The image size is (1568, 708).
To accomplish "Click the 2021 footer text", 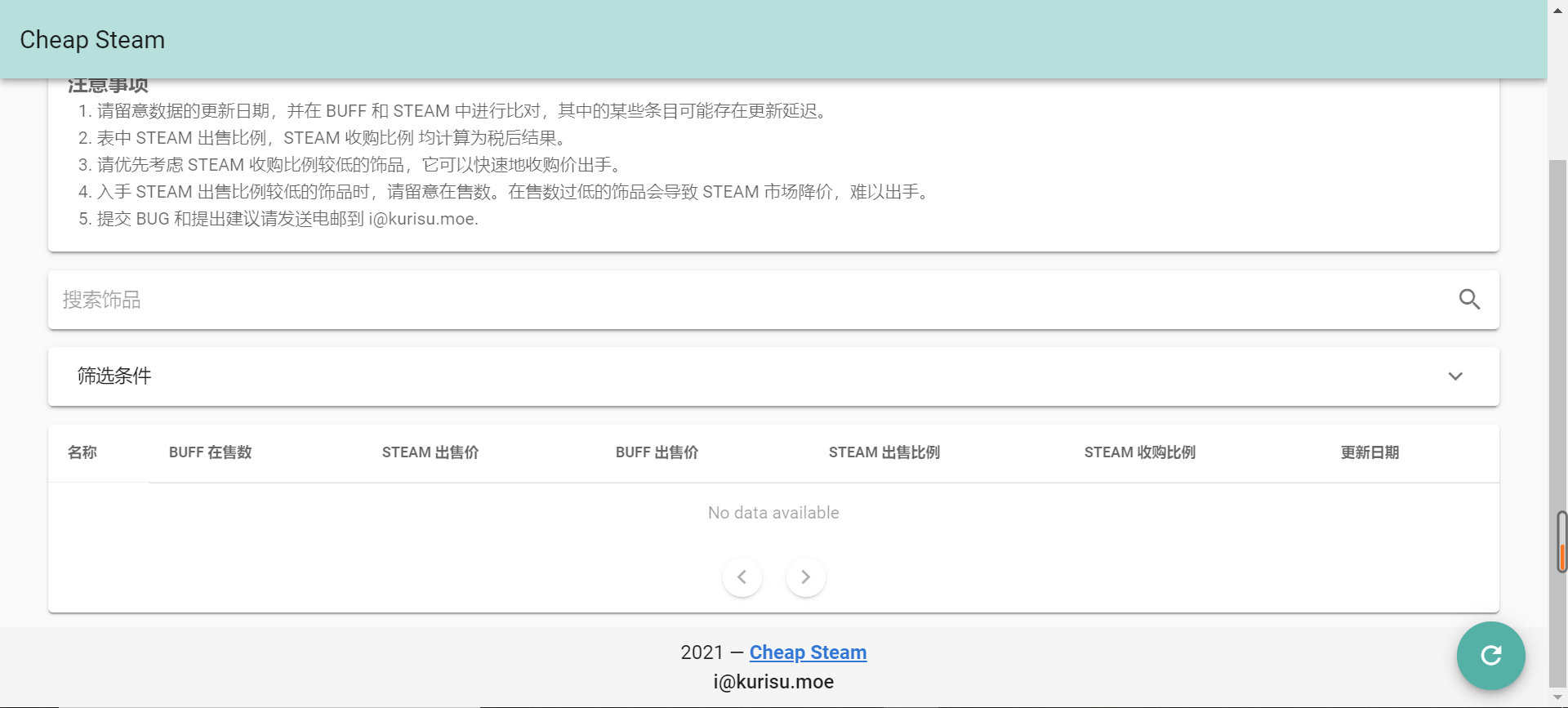I will [x=702, y=652].
